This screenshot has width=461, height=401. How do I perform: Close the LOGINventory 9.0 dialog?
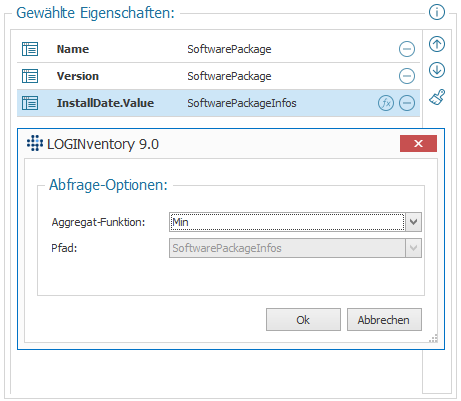(x=418, y=144)
